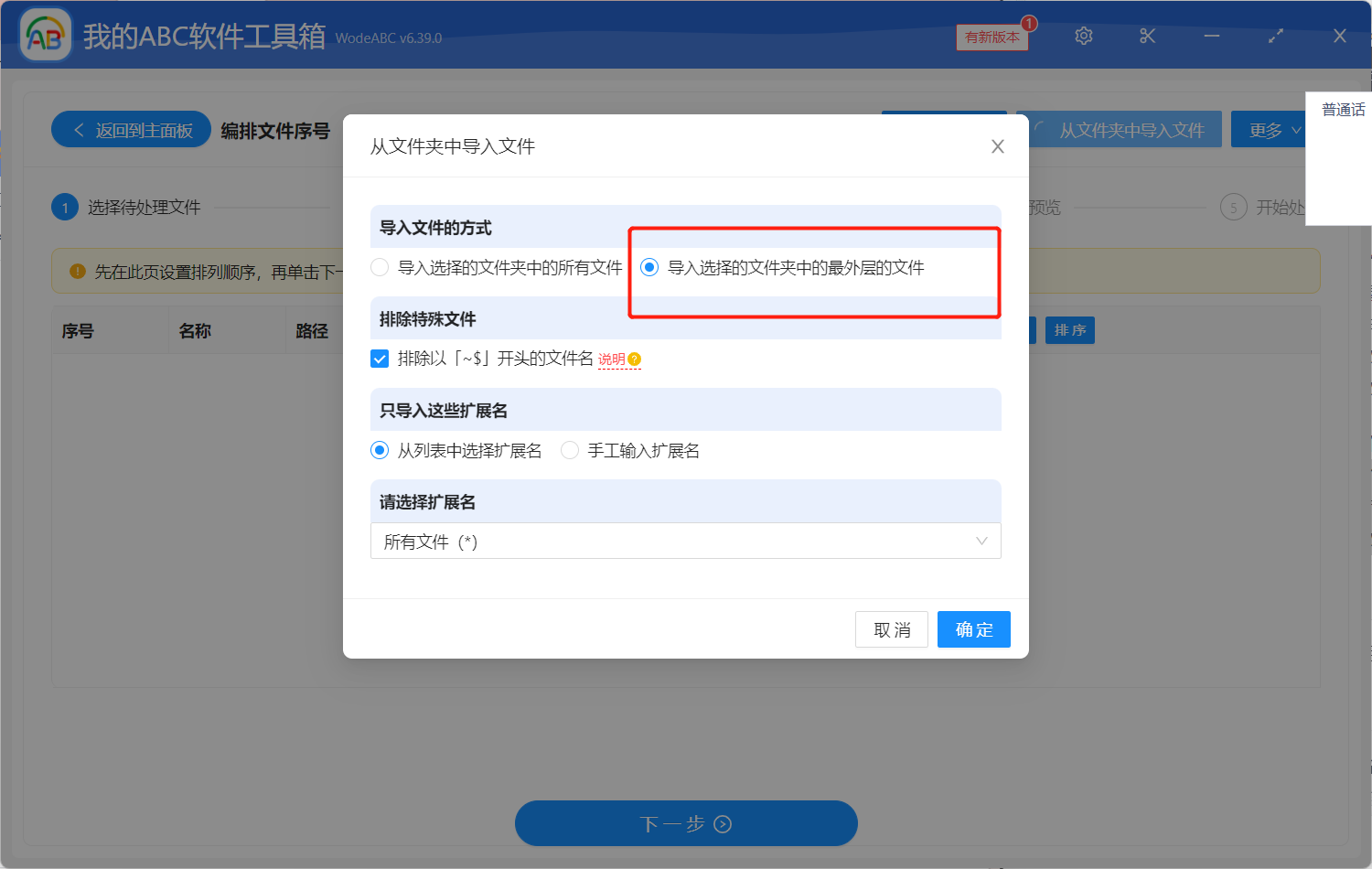Choose select extension from list option
The height and width of the screenshot is (869, 1372).
tap(456, 450)
